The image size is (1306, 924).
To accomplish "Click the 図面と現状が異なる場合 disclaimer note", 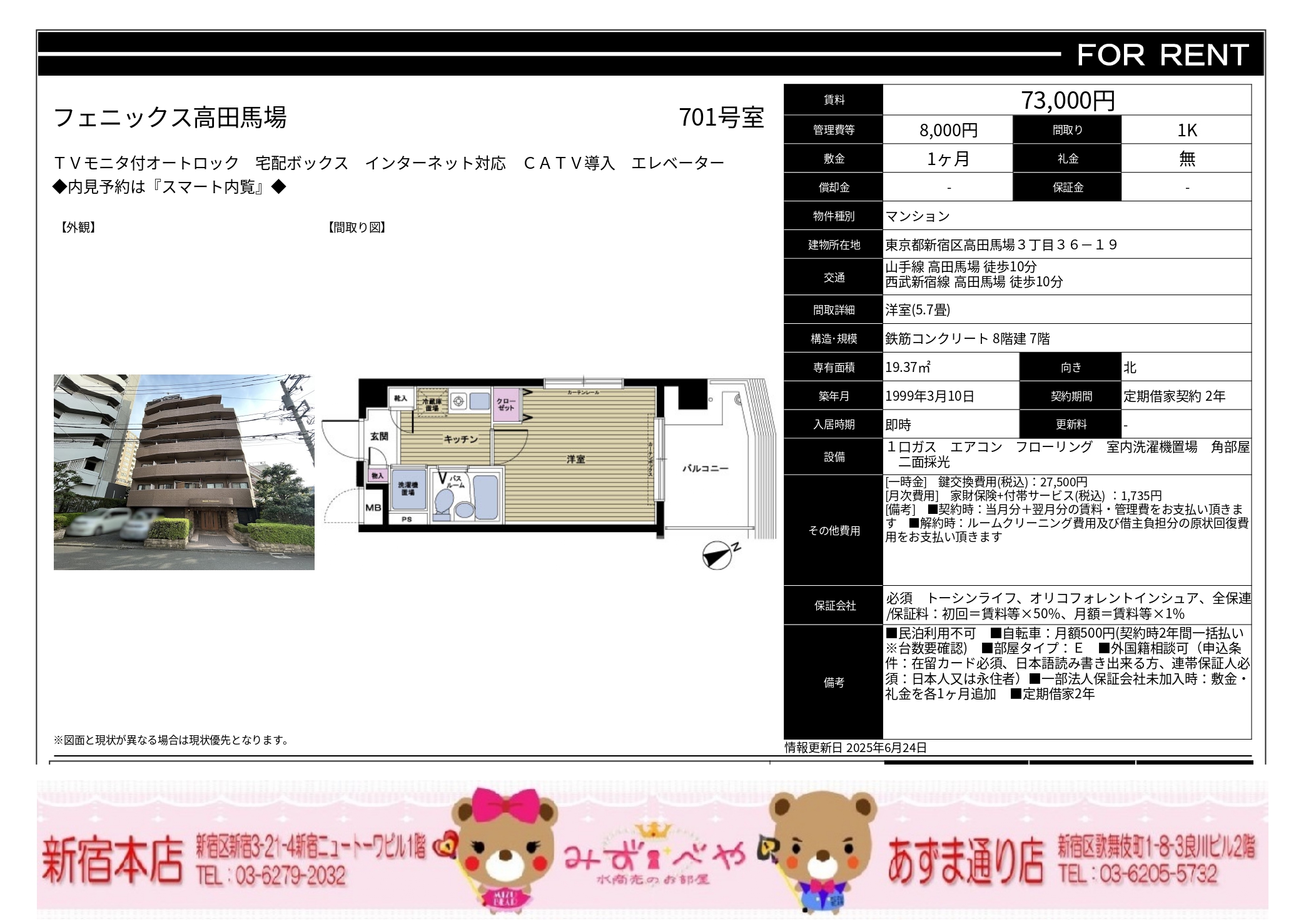I will click(172, 740).
